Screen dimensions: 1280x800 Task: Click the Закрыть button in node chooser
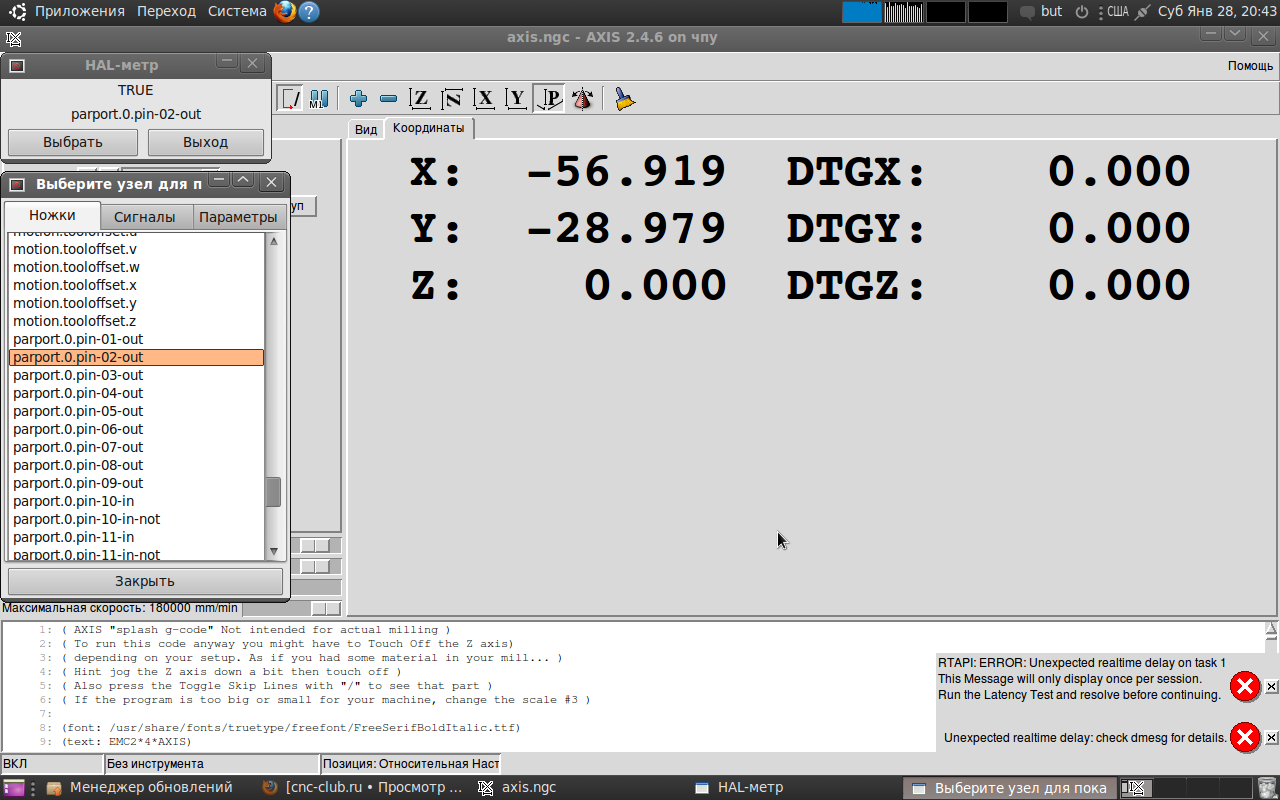pyautogui.click(x=145, y=581)
